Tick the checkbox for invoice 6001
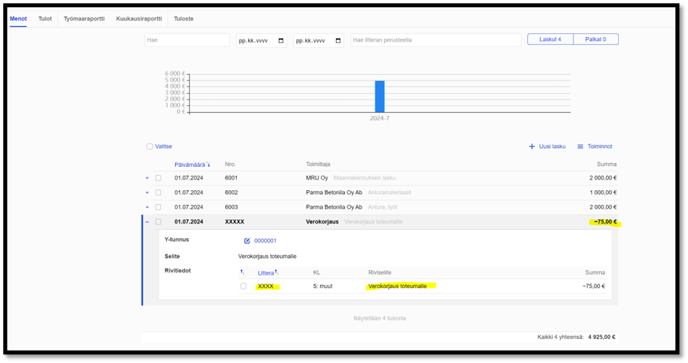The image size is (688, 363). [158, 178]
